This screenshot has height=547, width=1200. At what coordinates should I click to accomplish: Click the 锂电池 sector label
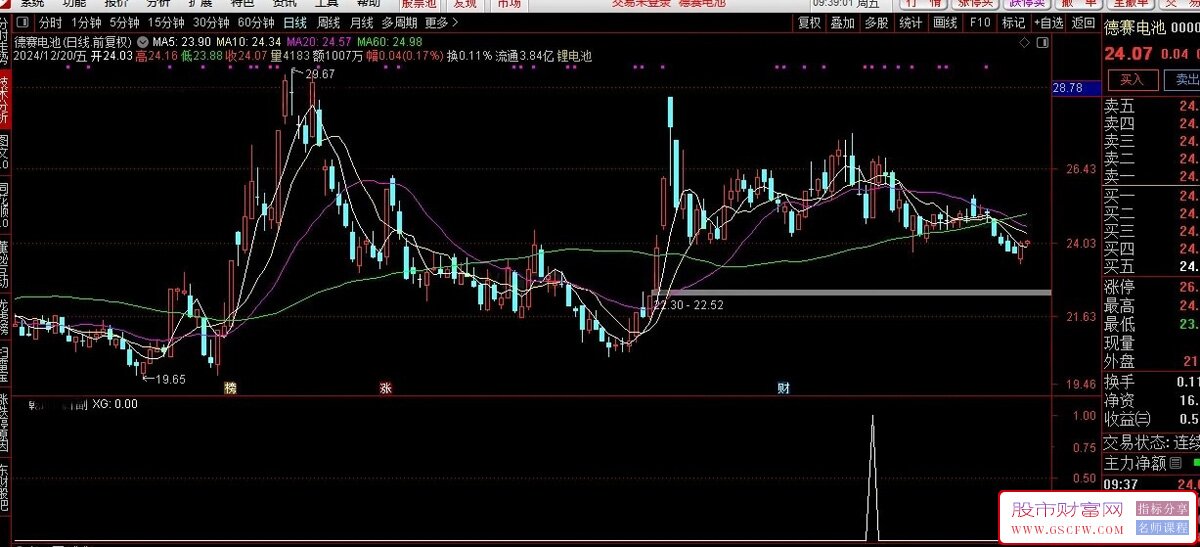(574, 57)
